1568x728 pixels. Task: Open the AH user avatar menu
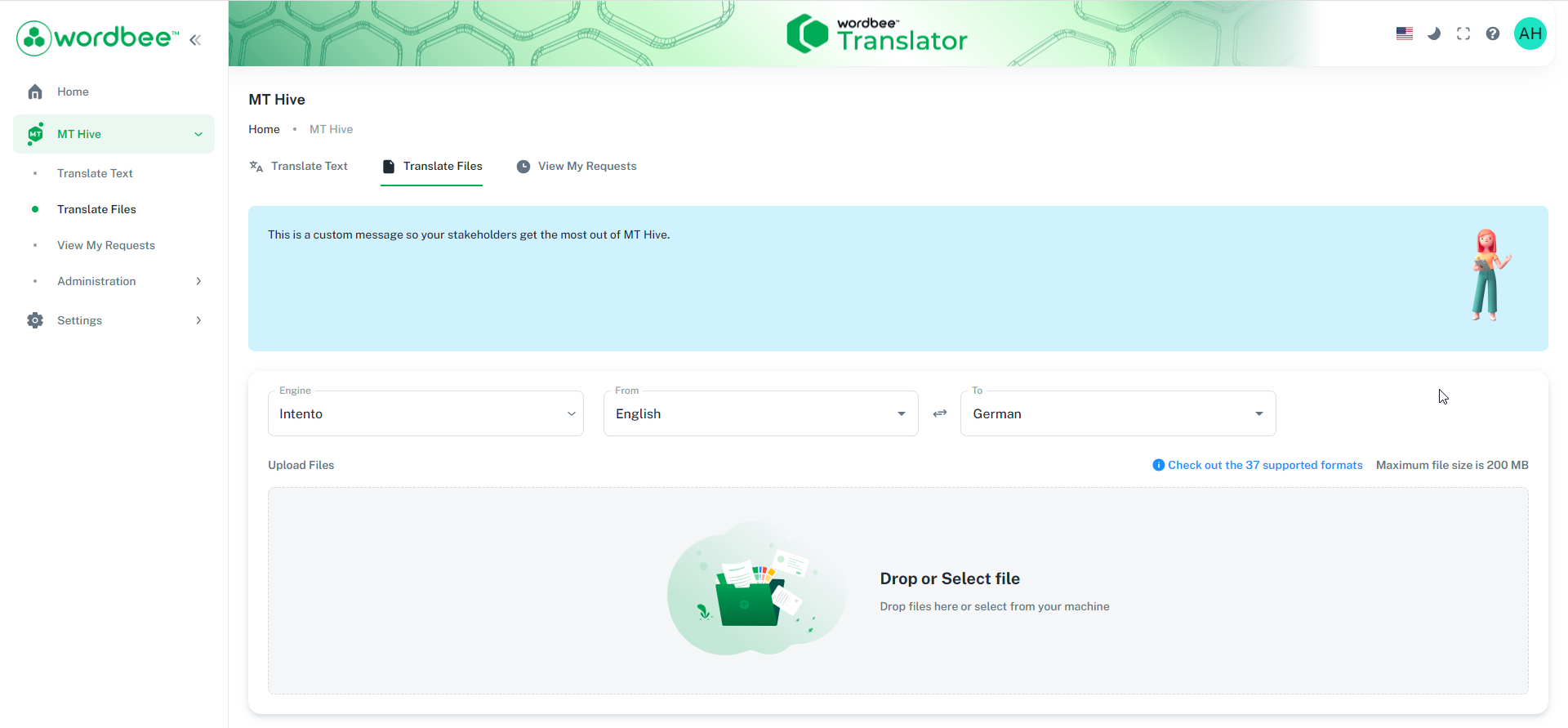1530,33
